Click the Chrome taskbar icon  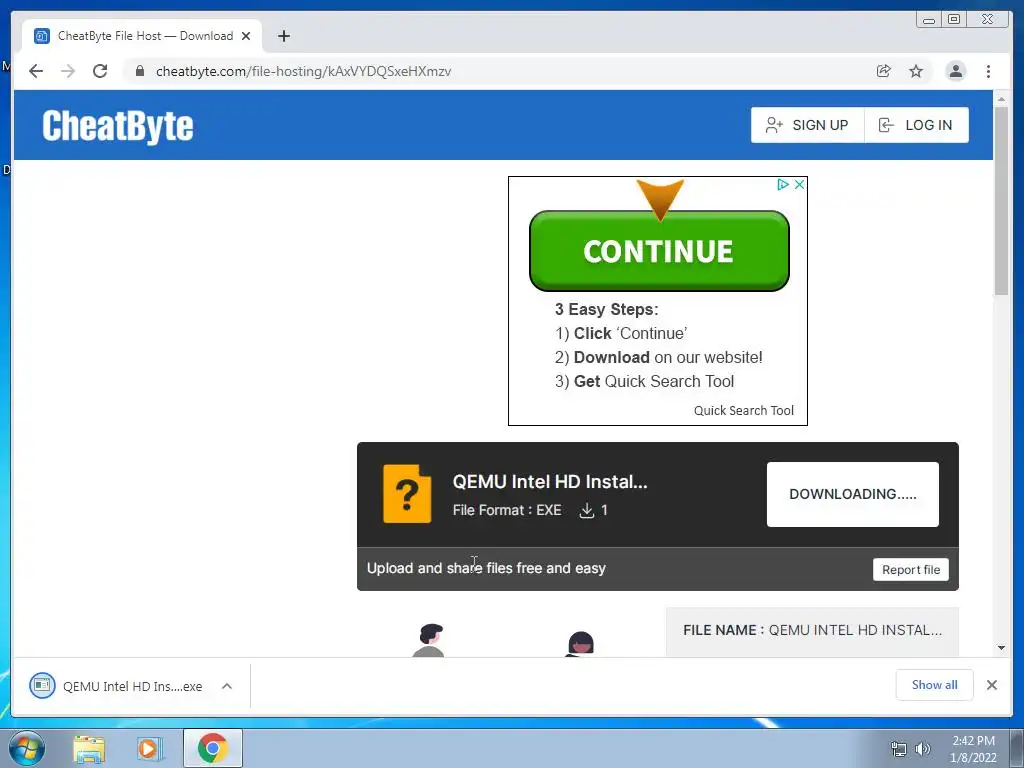click(213, 748)
